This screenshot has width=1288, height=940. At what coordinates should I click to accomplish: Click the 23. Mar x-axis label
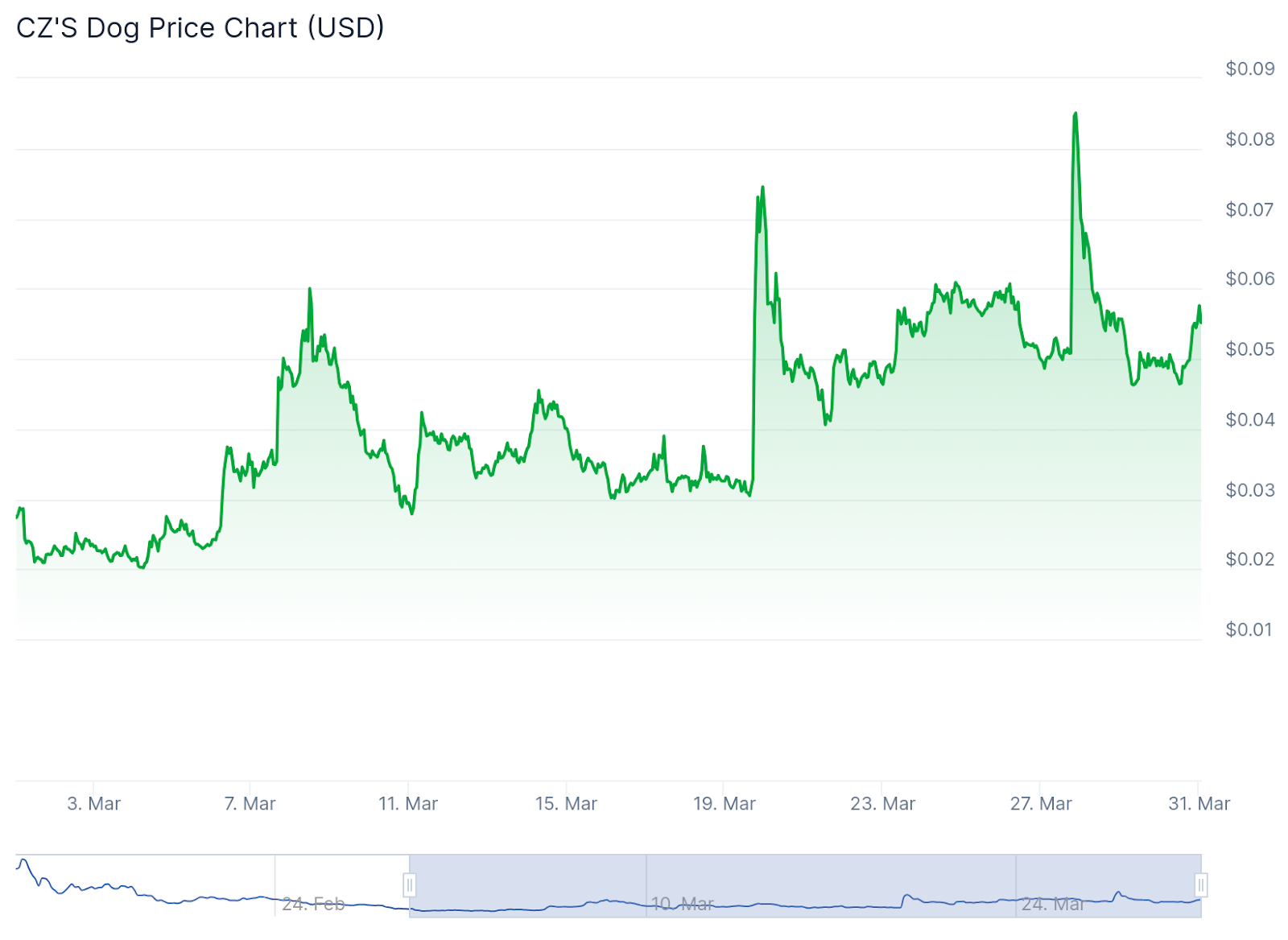pos(882,803)
